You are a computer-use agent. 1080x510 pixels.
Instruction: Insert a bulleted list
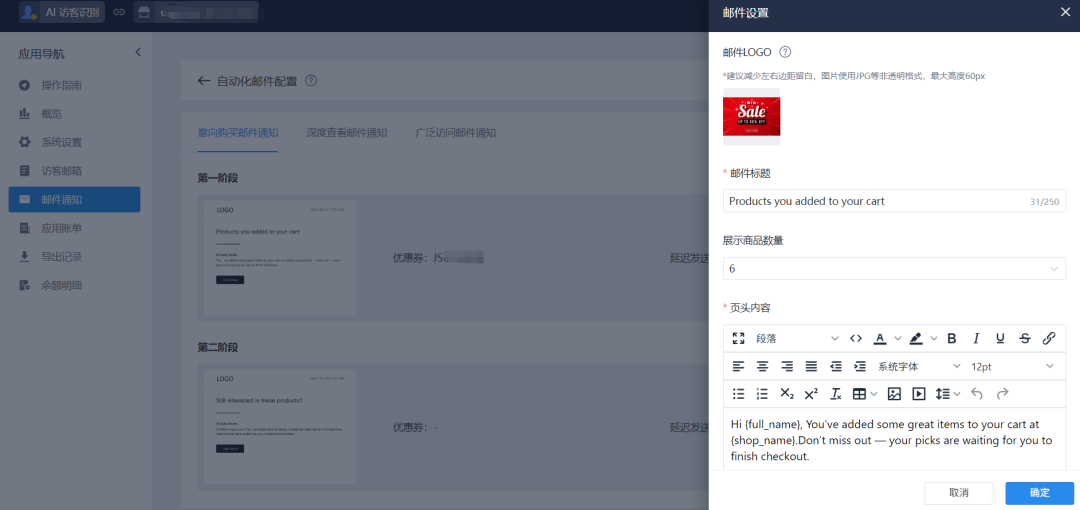(738, 394)
